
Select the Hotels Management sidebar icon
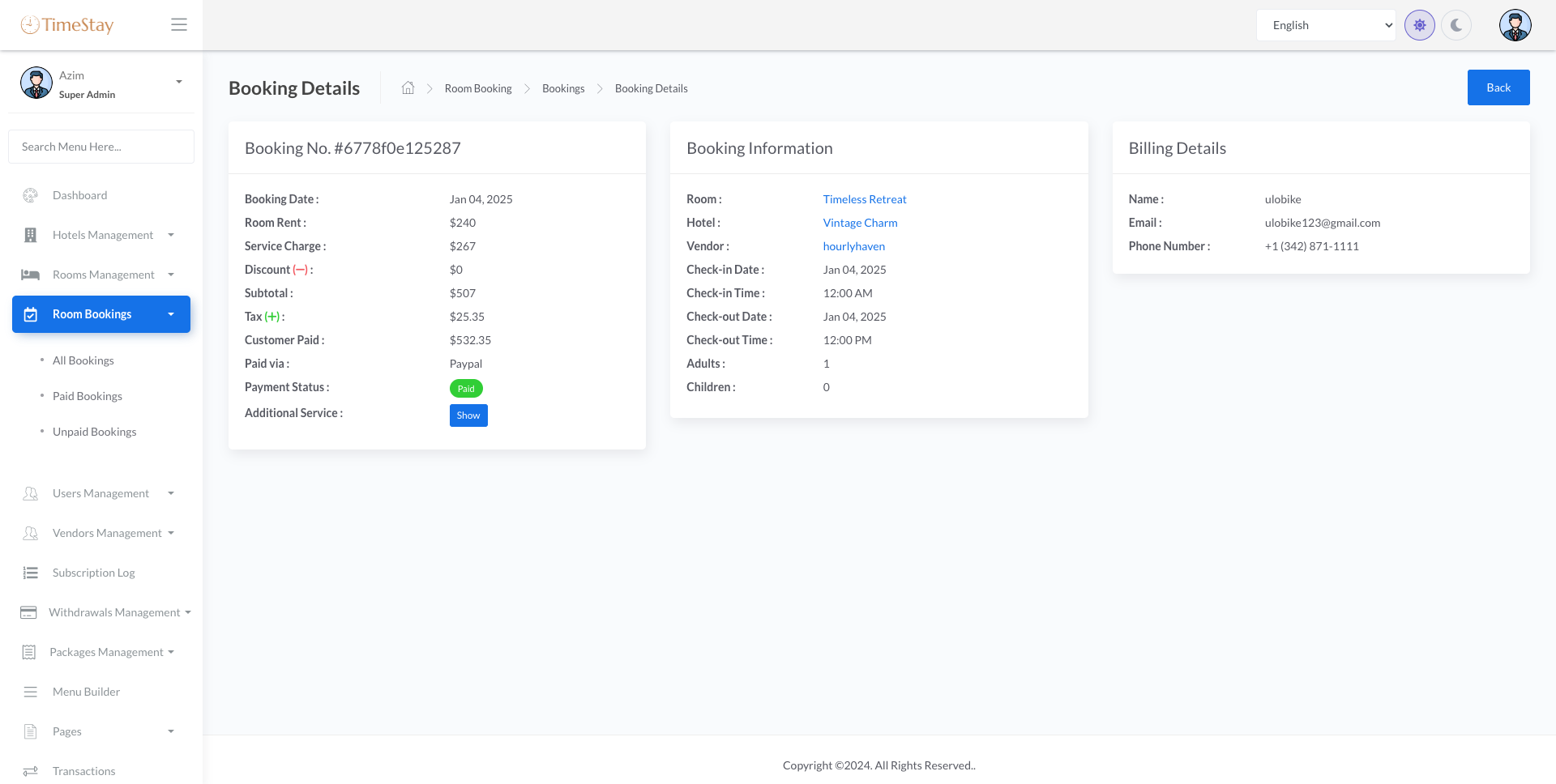click(30, 235)
